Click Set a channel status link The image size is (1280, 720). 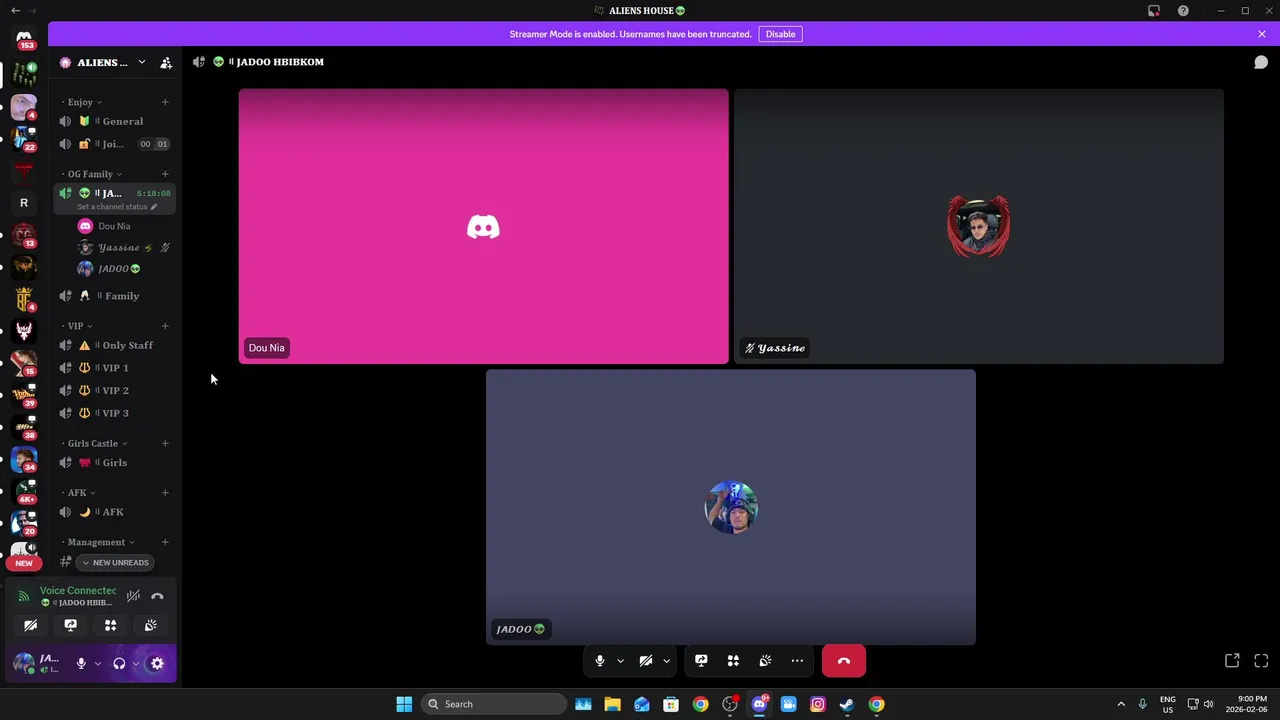click(x=117, y=207)
